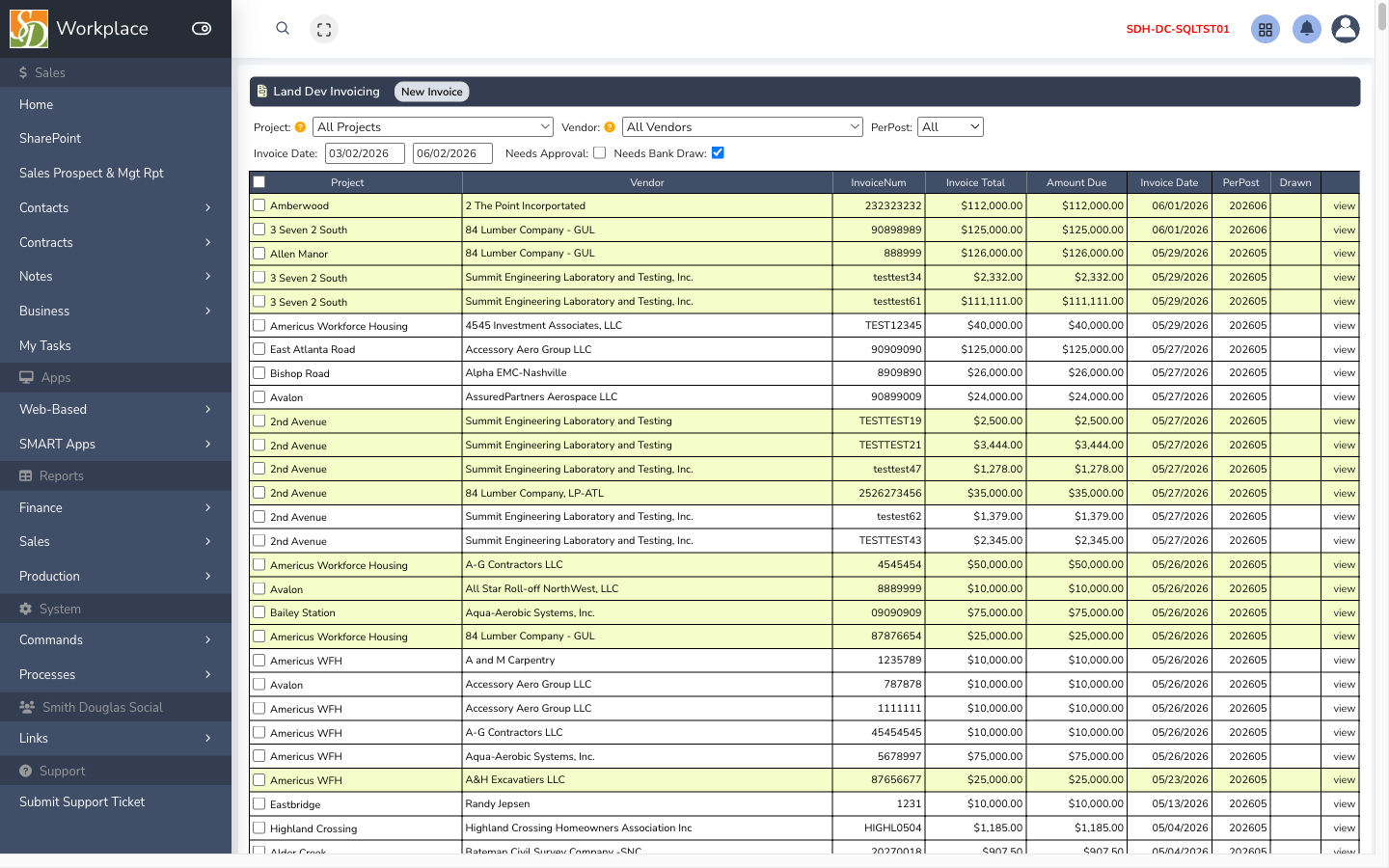
Task: Click the fullscreen expand icon
Action: pos(324,30)
